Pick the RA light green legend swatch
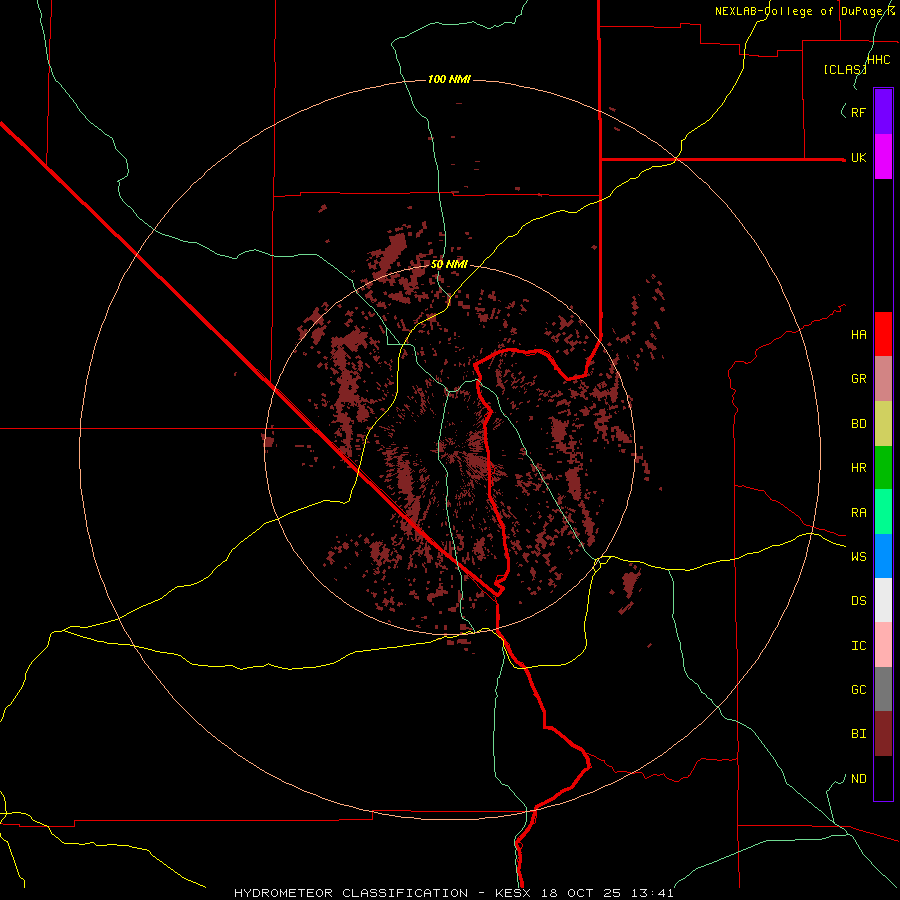 point(883,512)
